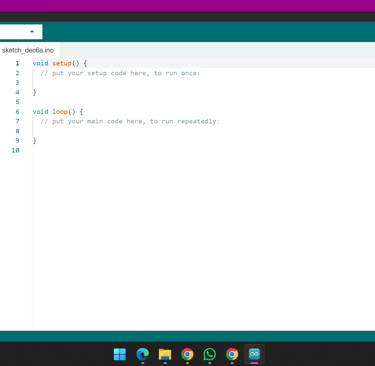Click the main code comment on line 7
Viewport: 375px width, 366px height.
[130, 121]
